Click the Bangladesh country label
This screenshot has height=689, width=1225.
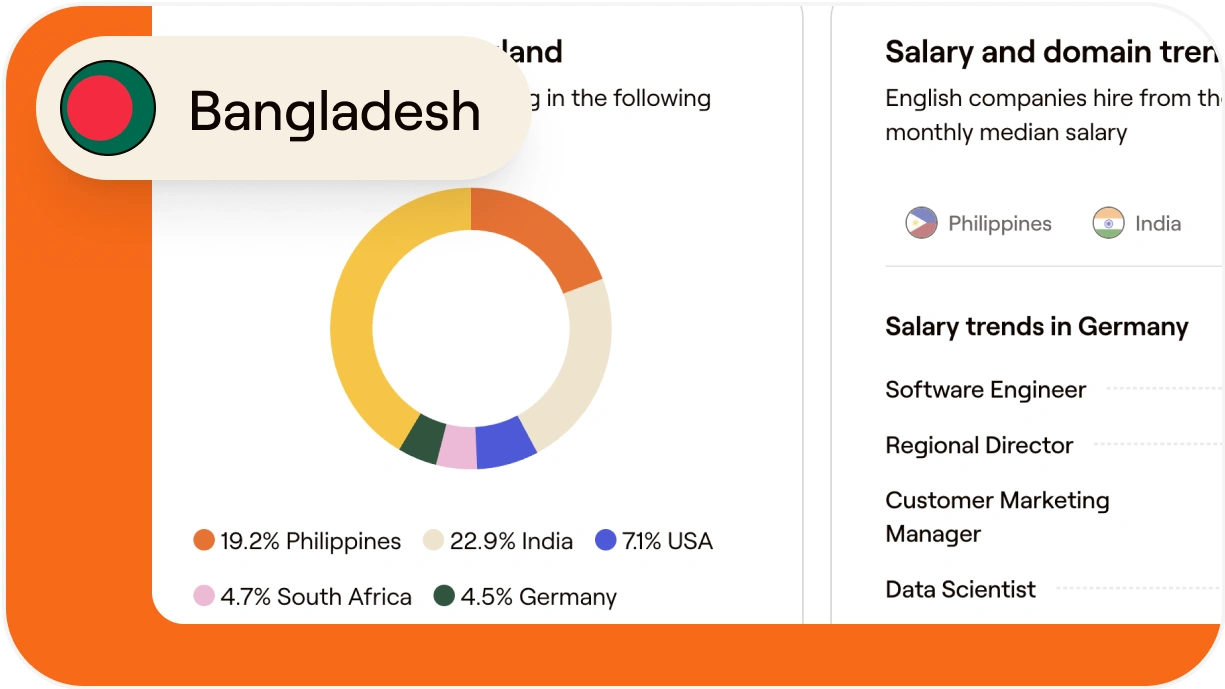[x=334, y=110]
